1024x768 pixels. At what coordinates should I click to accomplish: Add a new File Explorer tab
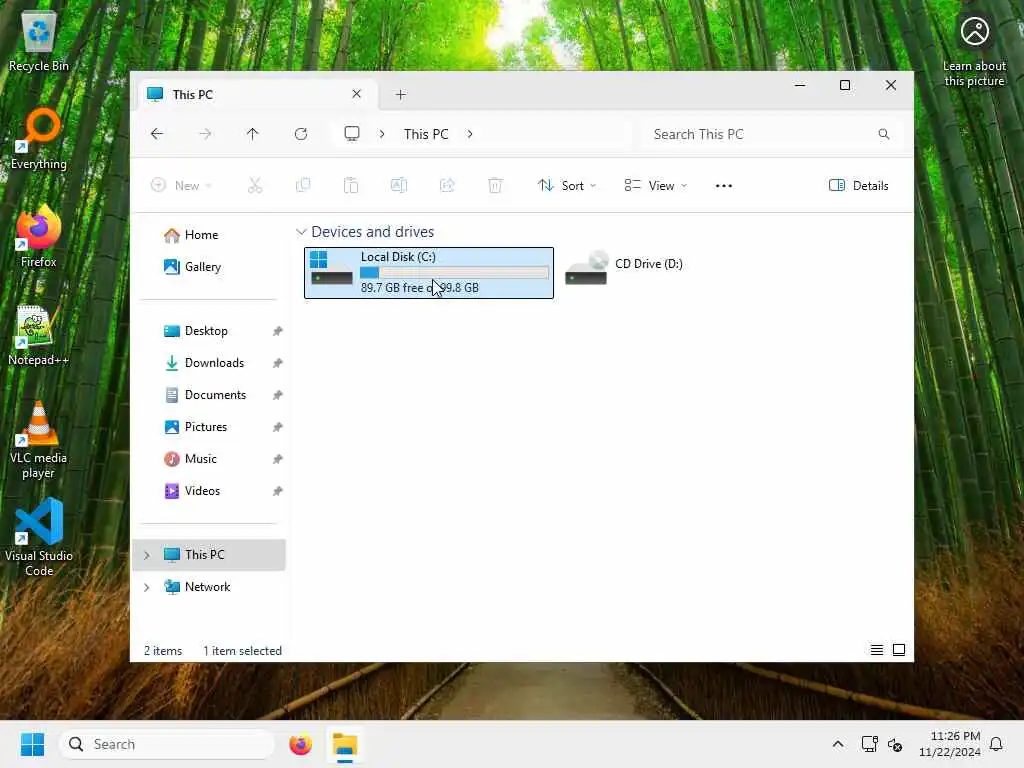[401, 95]
